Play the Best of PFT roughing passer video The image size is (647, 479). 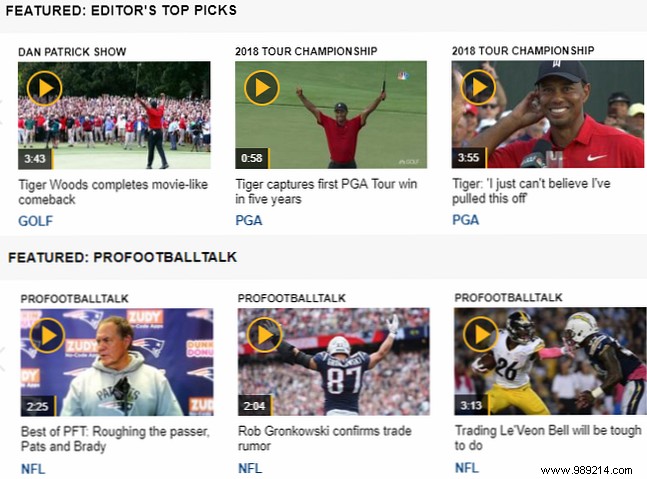point(47,335)
